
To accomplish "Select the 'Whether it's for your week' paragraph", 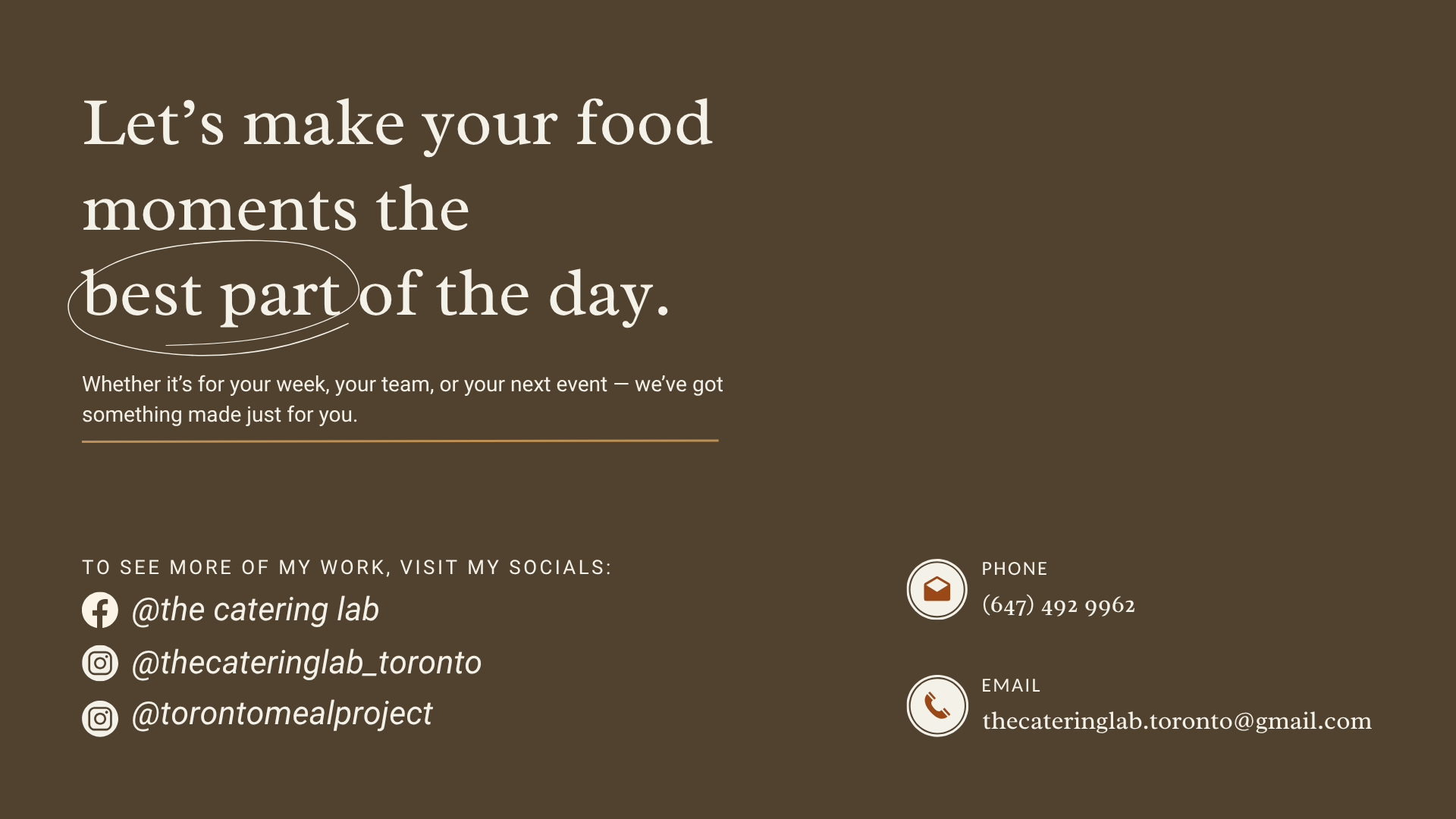I will click(x=403, y=400).
